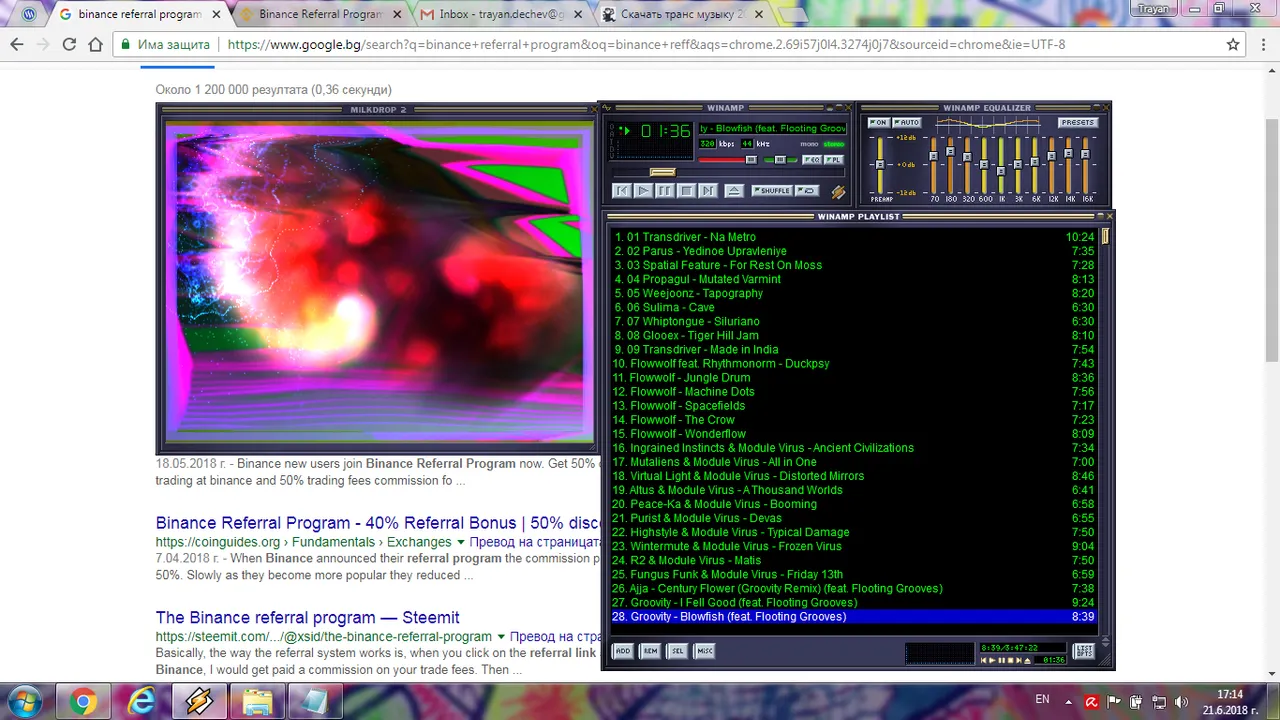This screenshot has height=720, width=1280.
Task: Select track 5 Weejoonz - Tapography
Action: point(853,294)
